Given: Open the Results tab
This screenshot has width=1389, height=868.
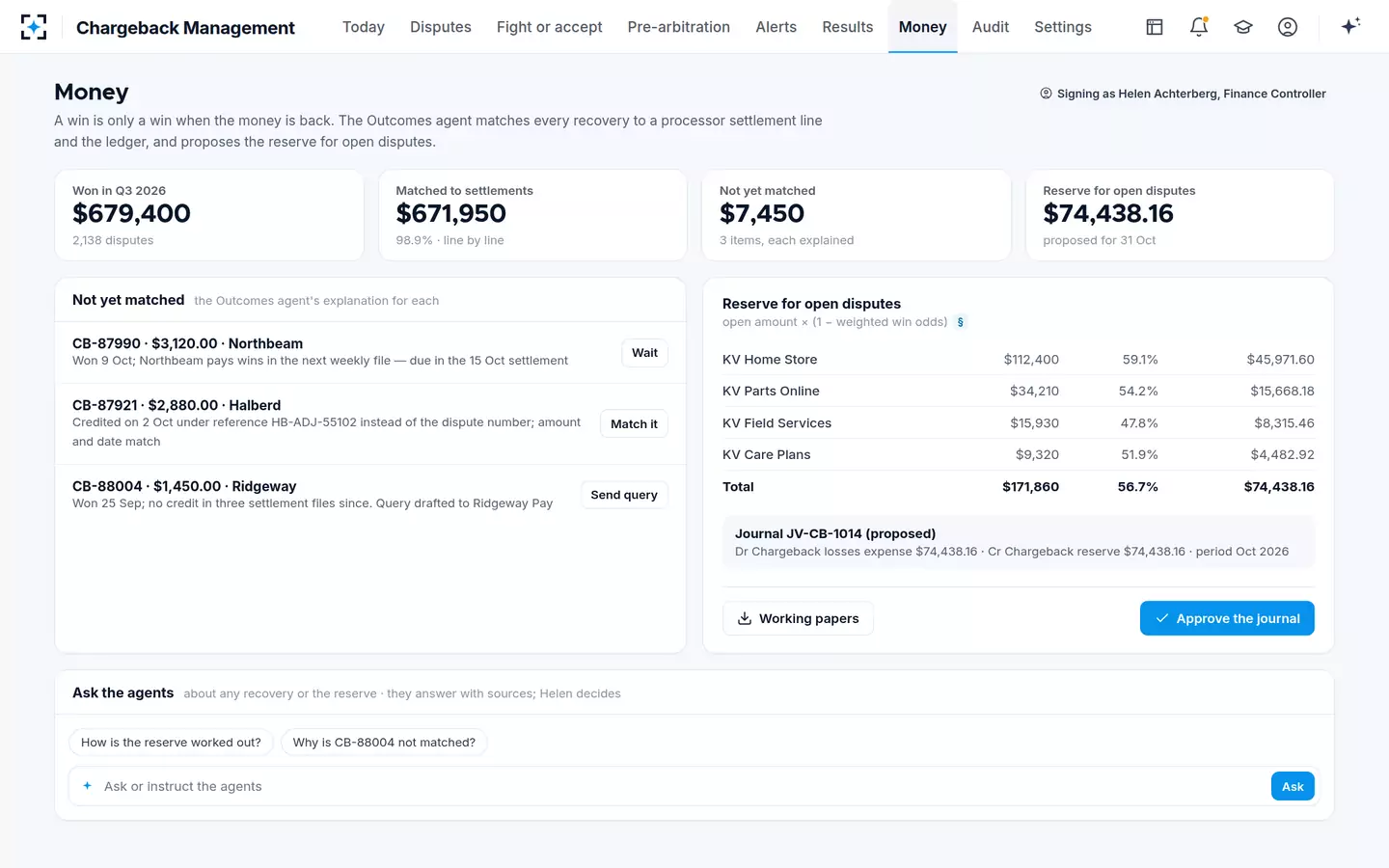Looking at the screenshot, I should [848, 27].
